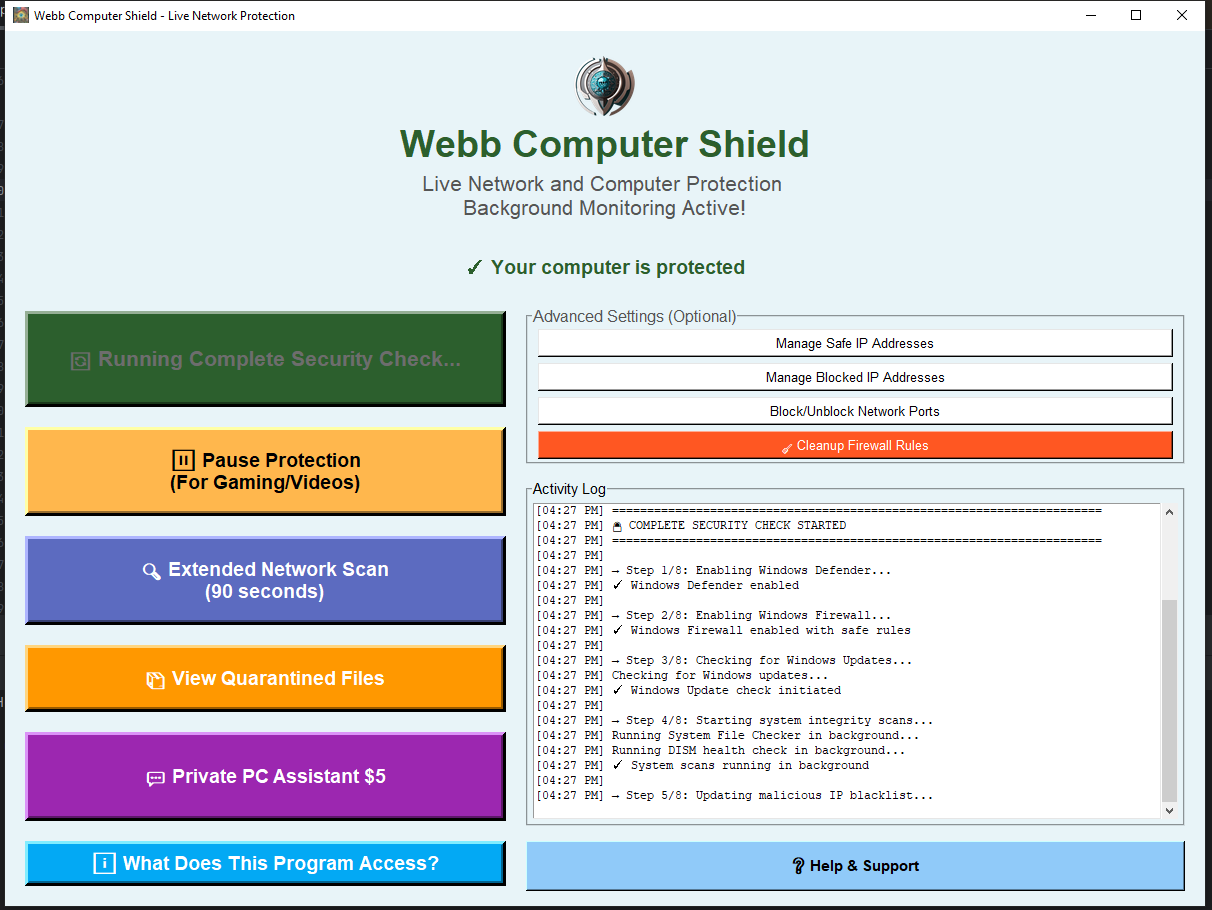Click the shield icon in the title bar
The image size is (1212, 910).
pyautogui.click(x=20, y=15)
